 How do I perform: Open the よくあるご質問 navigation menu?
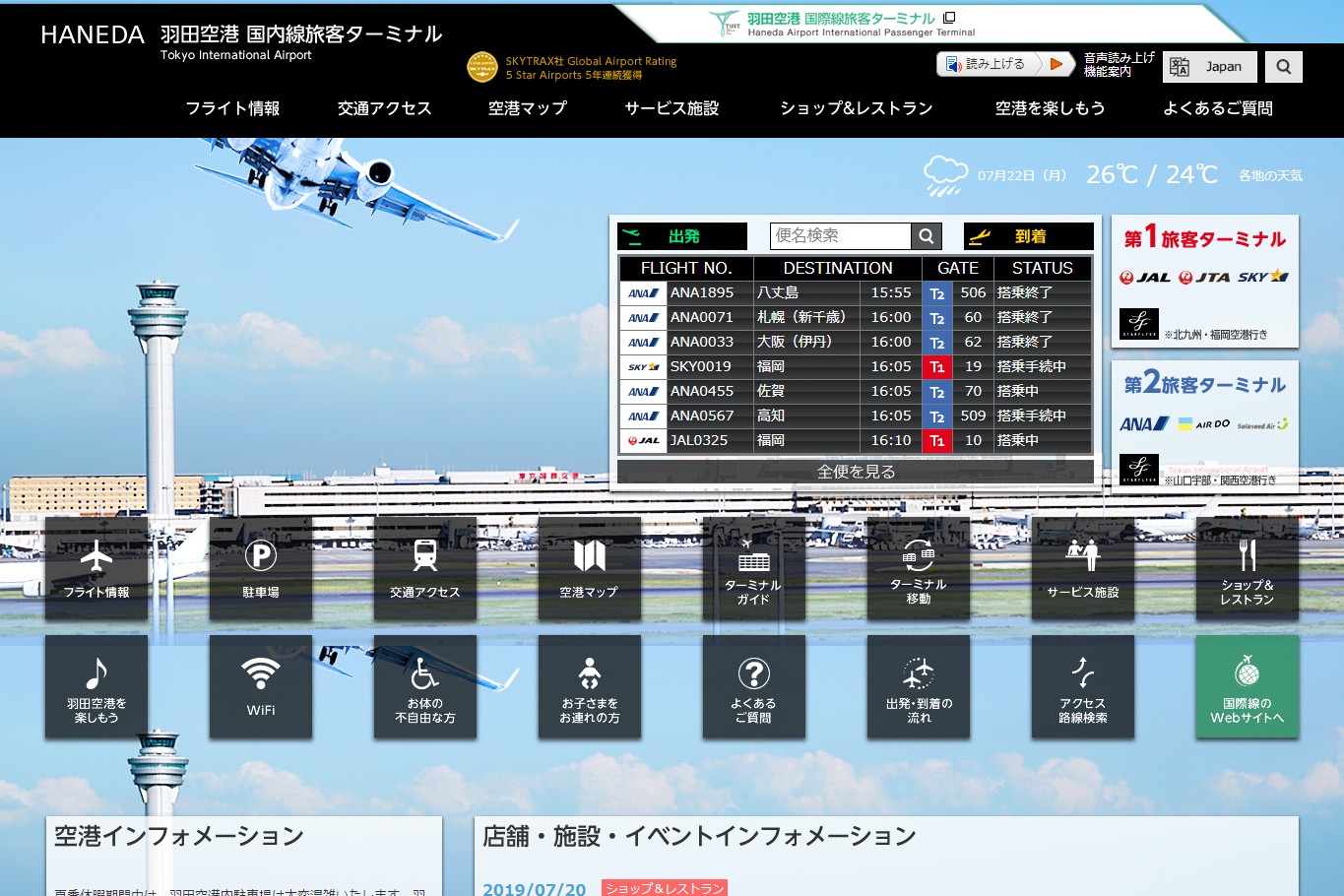1218,108
